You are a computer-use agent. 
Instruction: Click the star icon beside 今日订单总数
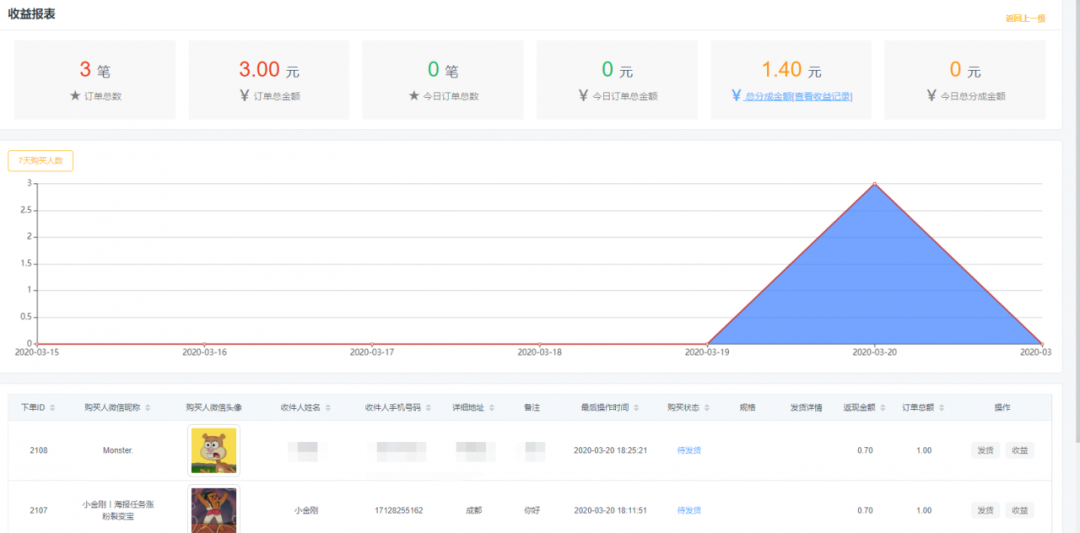414,96
